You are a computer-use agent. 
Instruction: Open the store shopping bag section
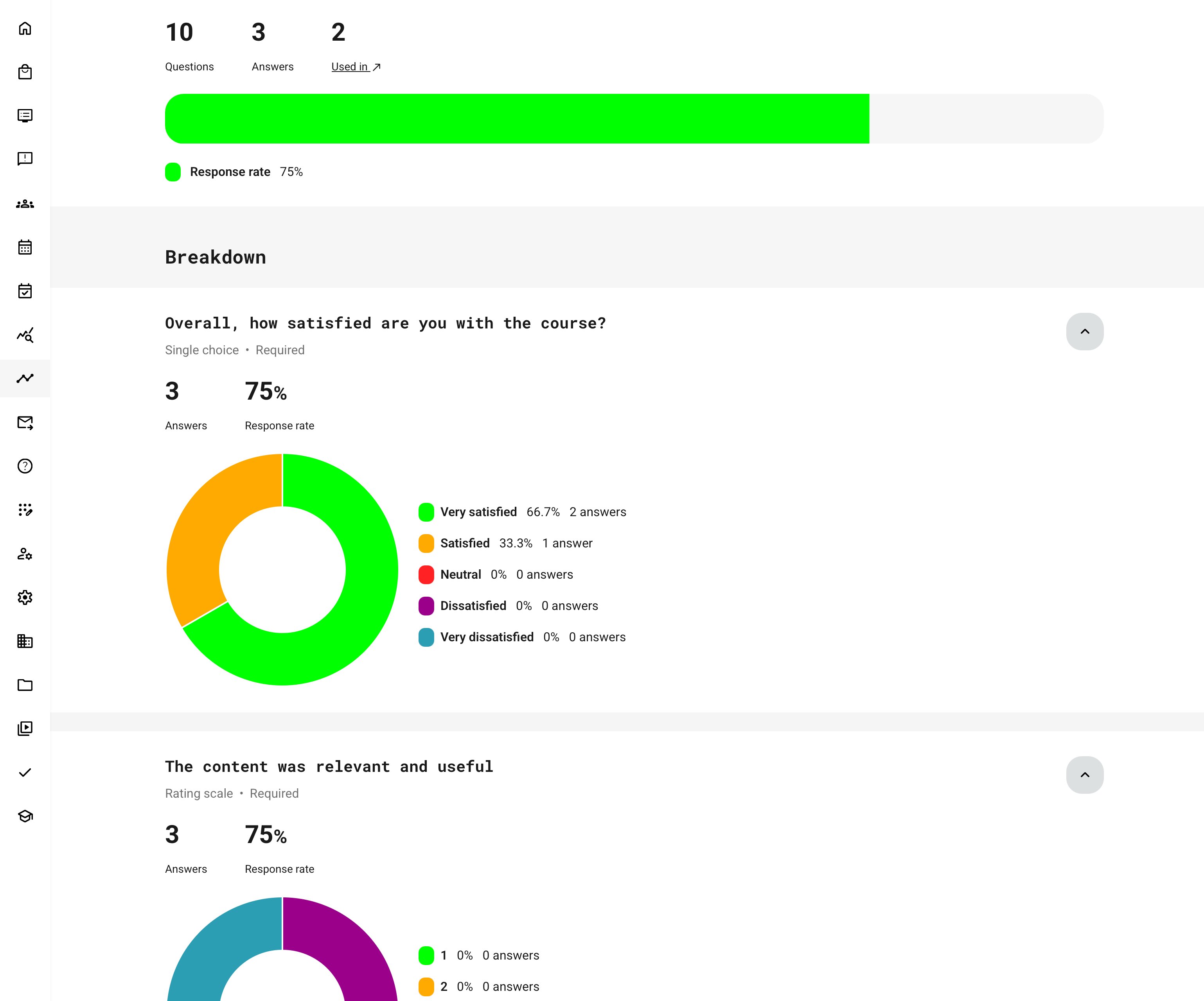coord(26,72)
